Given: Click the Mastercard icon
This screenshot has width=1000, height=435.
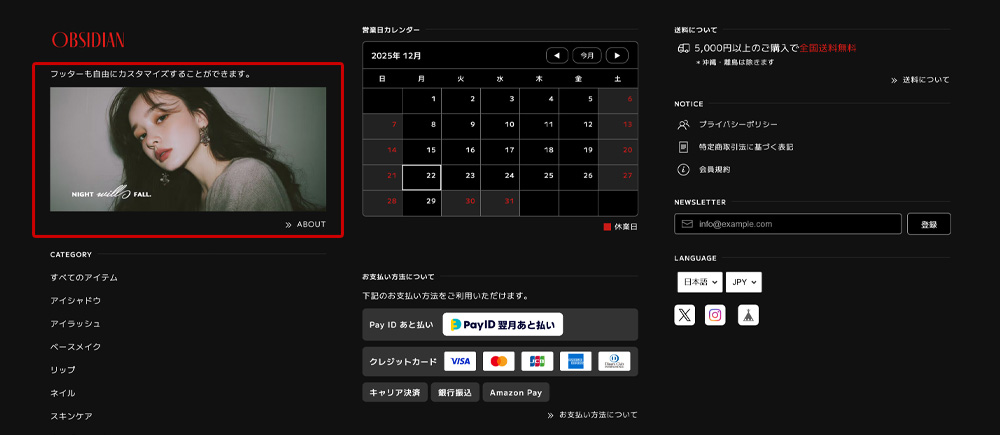Looking at the screenshot, I should click(498, 361).
